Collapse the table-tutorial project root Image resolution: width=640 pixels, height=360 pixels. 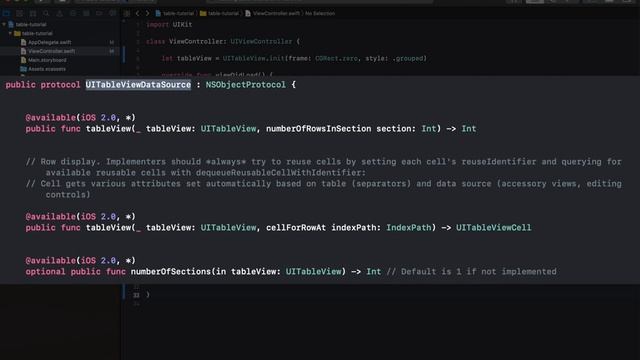(x=4, y=24)
